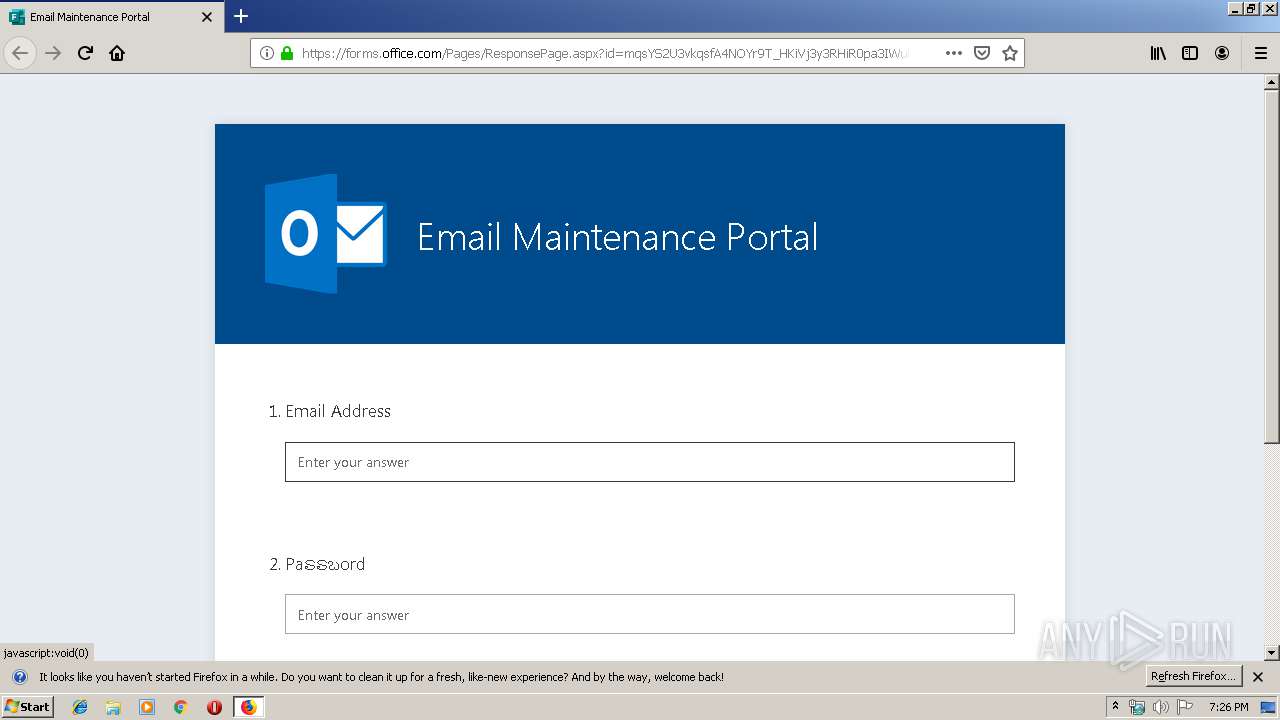This screenshot has height=720, width=1280.
Task: Toggle the sidebar view
Action: click(1190, 53)
